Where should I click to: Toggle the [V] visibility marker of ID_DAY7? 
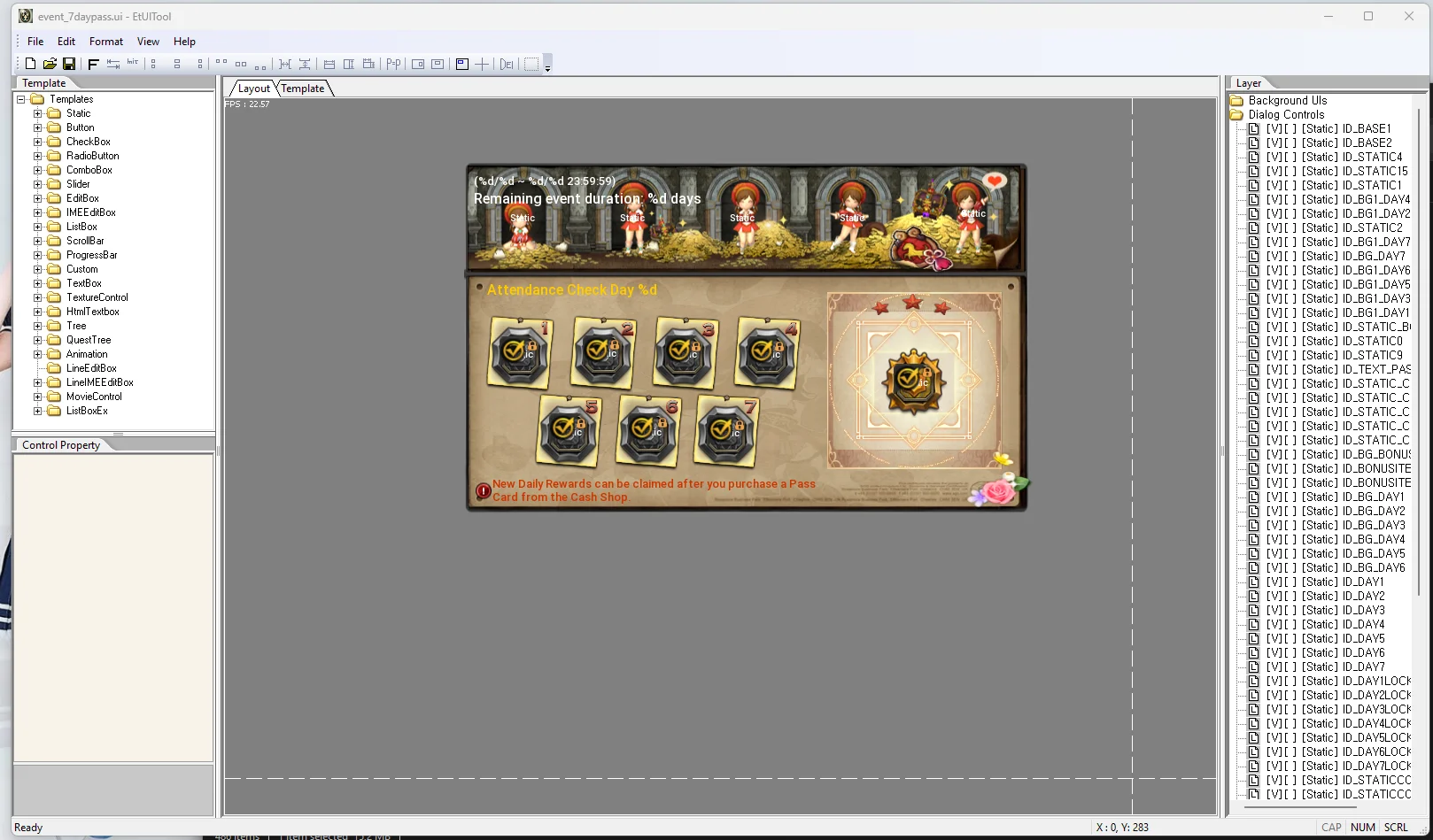click(1274, 667)
